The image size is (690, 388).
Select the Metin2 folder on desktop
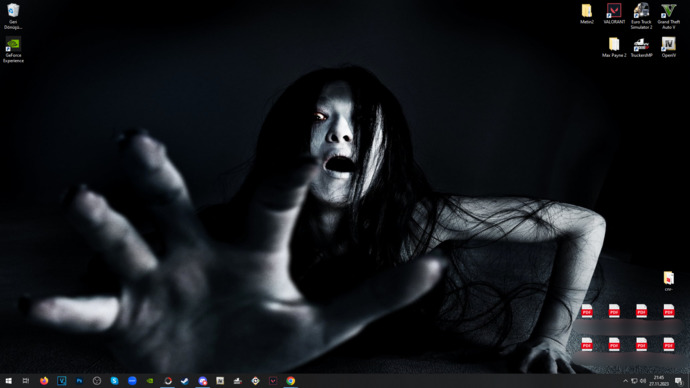pos(587,14)
